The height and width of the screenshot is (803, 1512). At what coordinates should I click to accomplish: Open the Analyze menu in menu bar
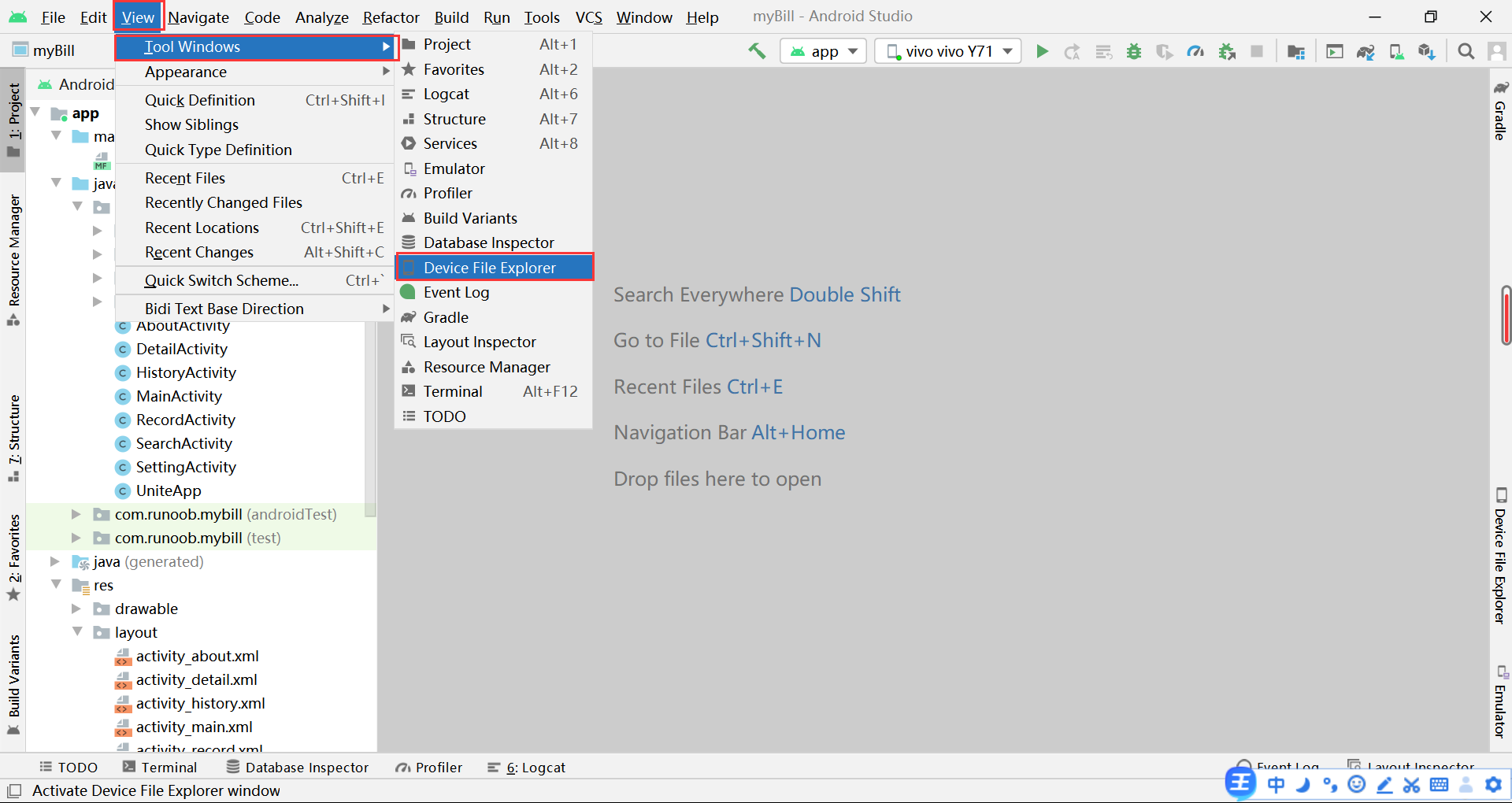click(321, 17)
